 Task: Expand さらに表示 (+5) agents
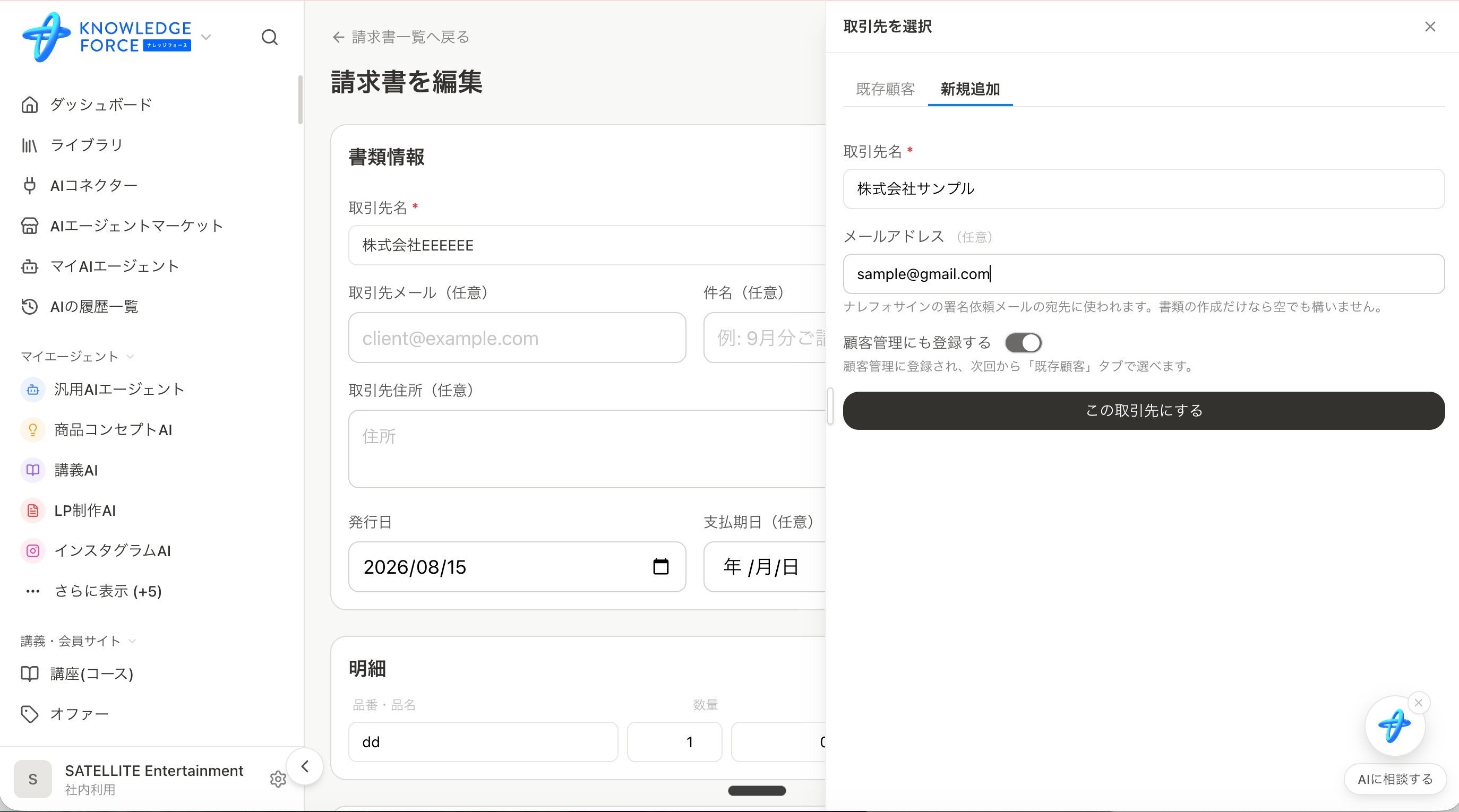(x=93, y=591)
